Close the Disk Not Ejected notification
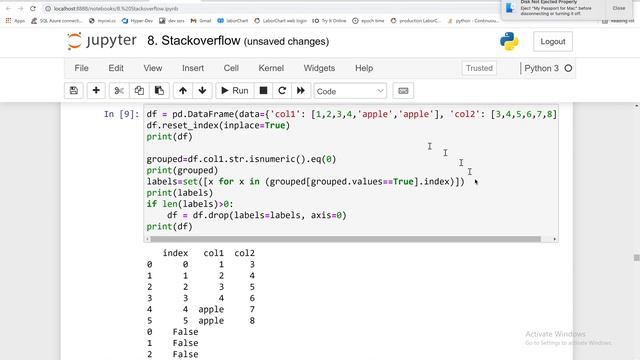 coord(618,8)
